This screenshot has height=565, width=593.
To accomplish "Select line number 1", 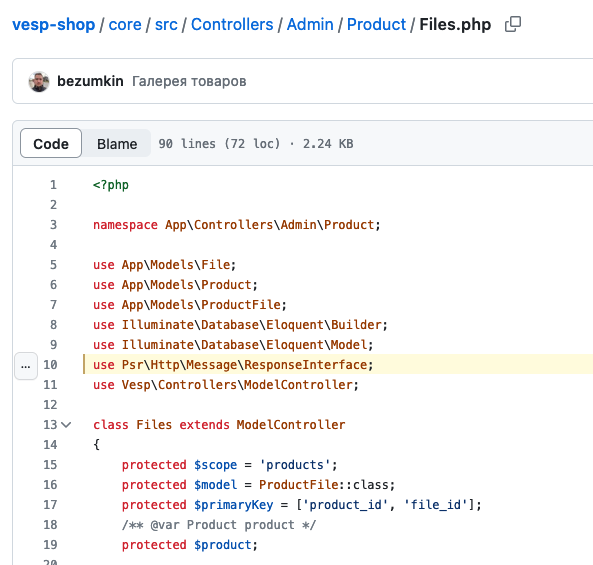I will pyautogui.click(x=53, y=185).
